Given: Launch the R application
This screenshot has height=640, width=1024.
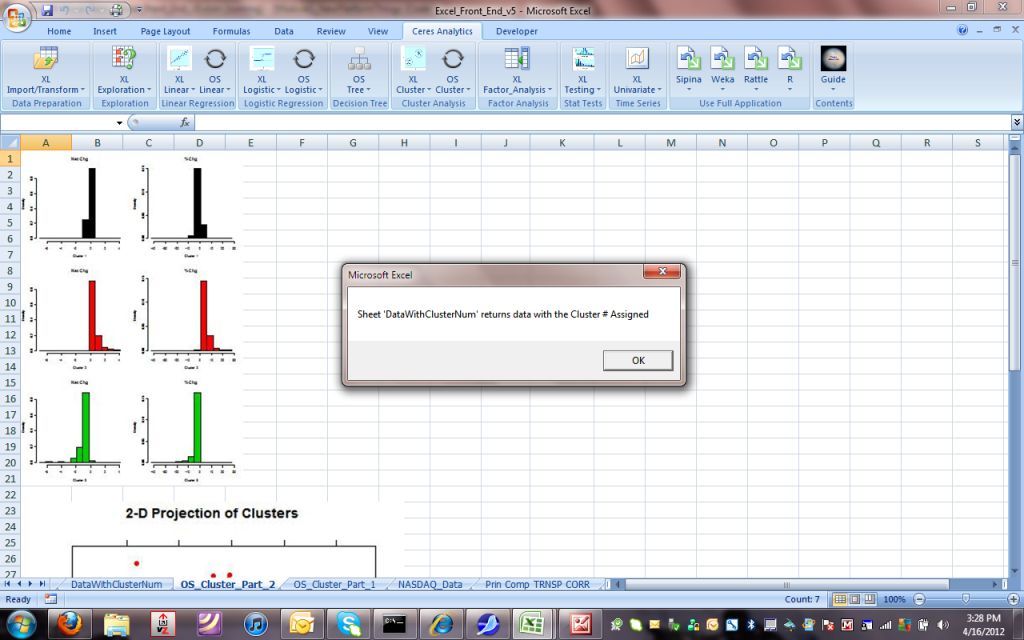Looking at the screenshot, I should 790,69.
